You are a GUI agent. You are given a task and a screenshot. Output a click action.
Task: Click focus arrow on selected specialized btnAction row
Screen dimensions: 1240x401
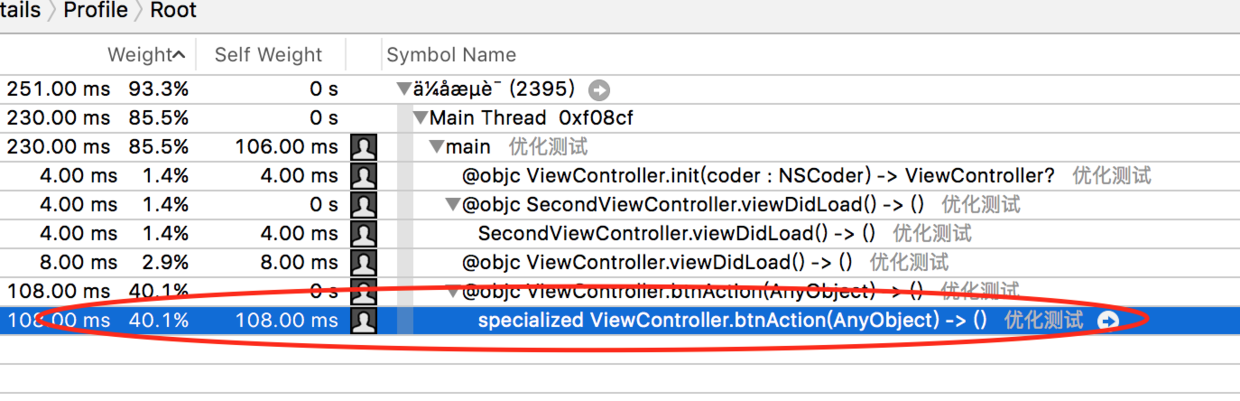tap(1108, 321)
